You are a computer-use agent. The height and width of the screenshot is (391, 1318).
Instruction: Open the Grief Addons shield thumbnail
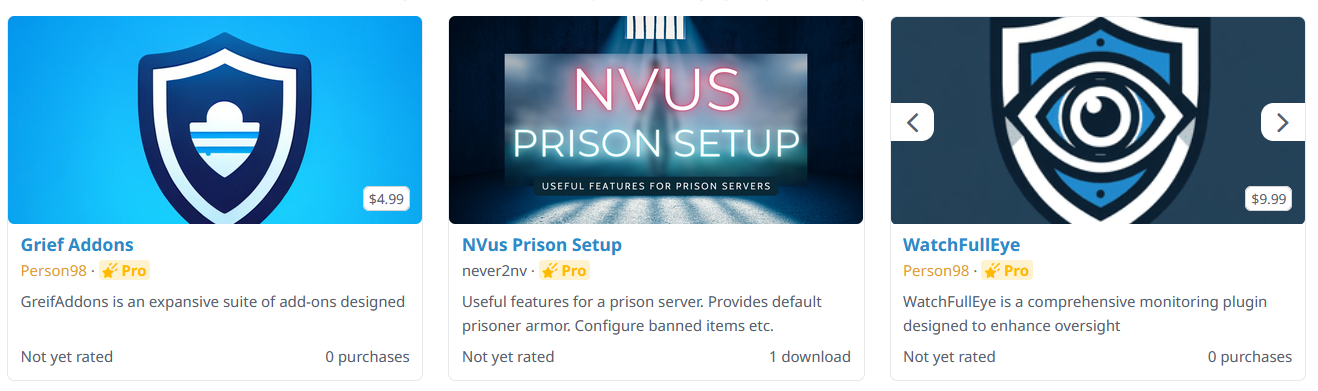coord(215,120)
